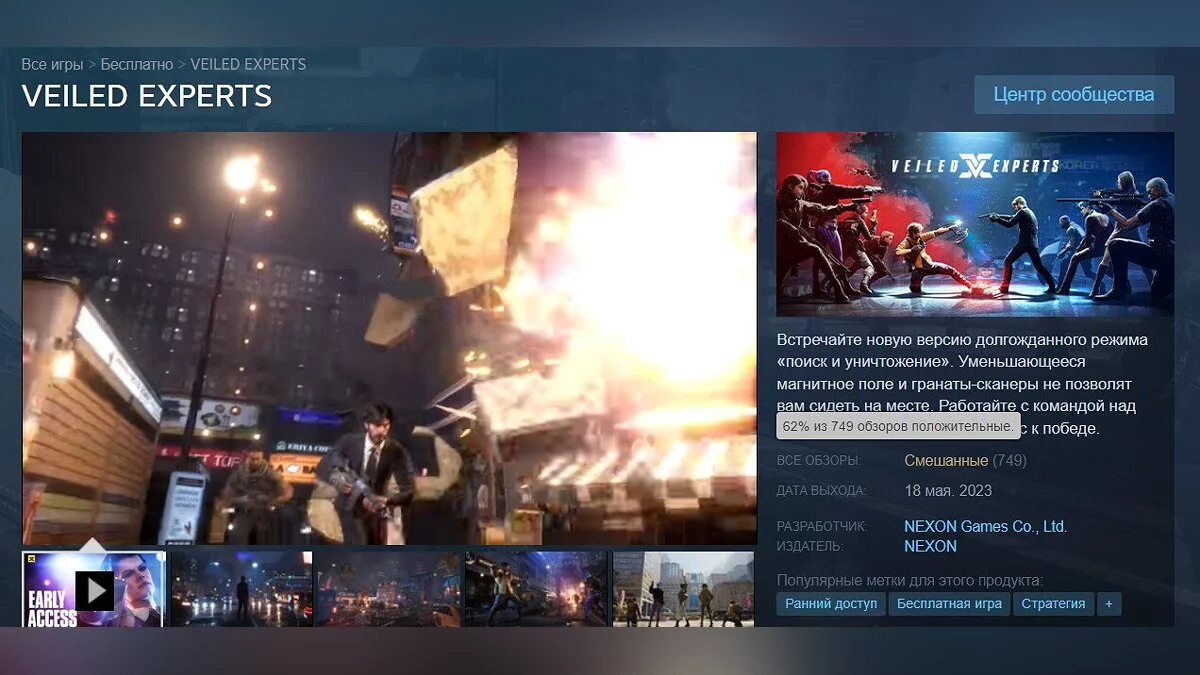Open the Бесплатно breadcrumb category

[137, 64]
